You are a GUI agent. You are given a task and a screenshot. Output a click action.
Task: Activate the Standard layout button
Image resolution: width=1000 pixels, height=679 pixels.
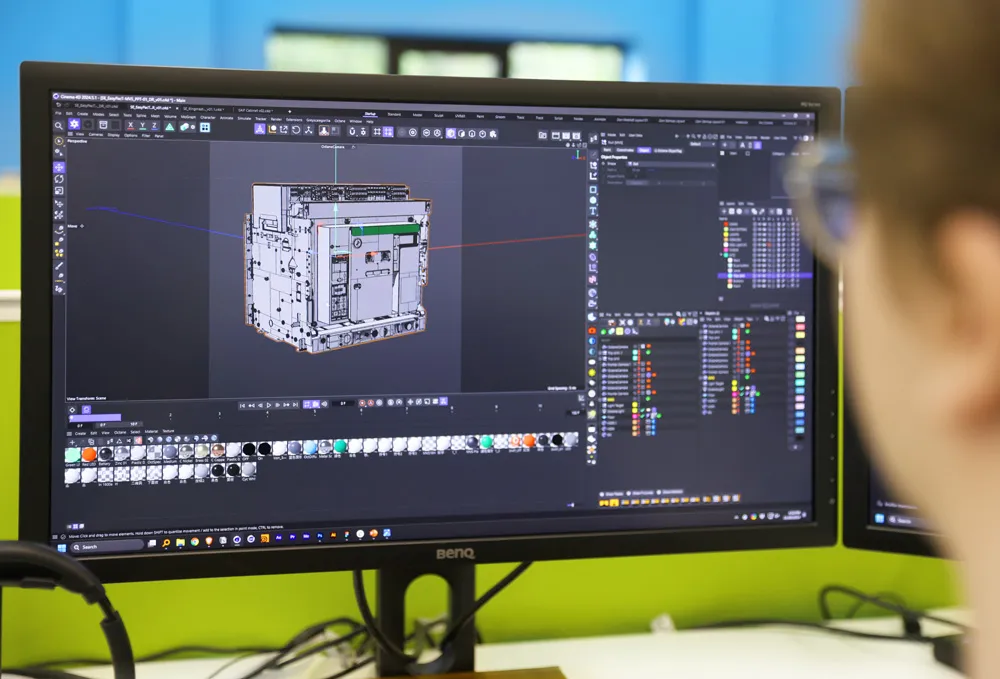click(392, 114)
